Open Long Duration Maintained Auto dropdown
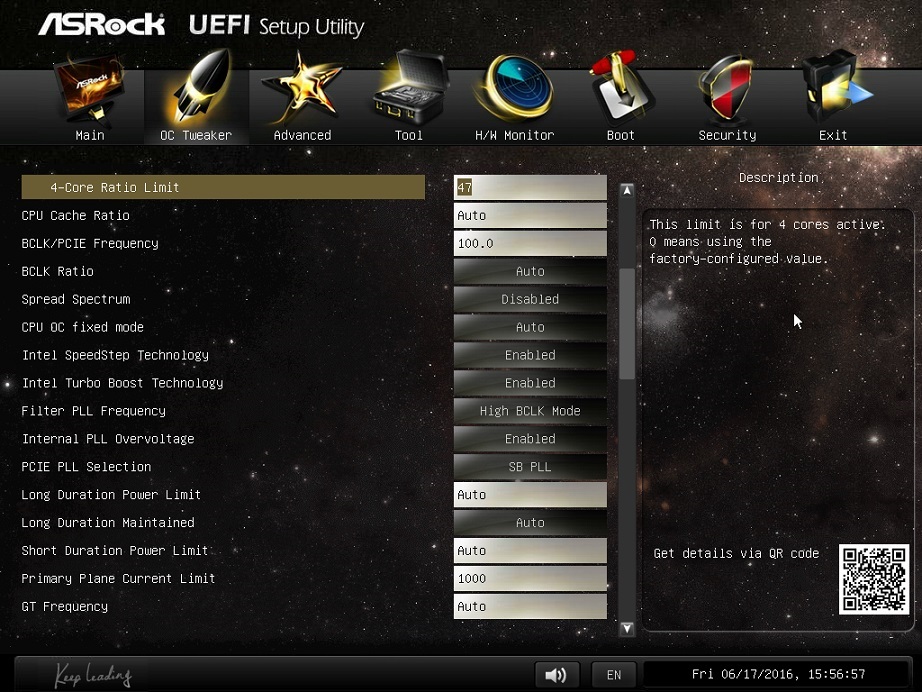 (530, 523)
